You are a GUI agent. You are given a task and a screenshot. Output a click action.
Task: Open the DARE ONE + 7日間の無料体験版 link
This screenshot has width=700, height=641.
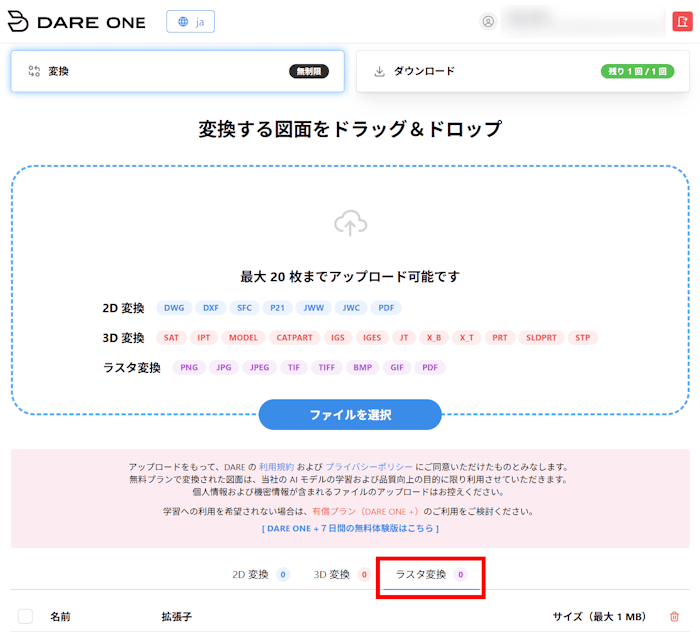(350, 529)
